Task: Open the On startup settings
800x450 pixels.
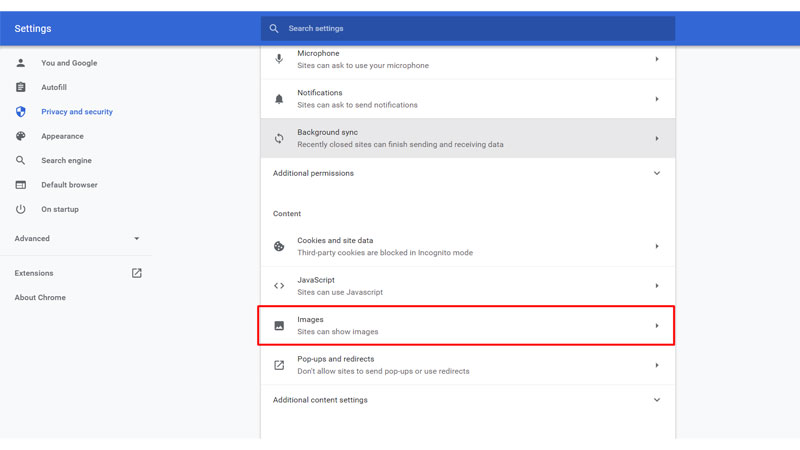Action: [60, 209]
